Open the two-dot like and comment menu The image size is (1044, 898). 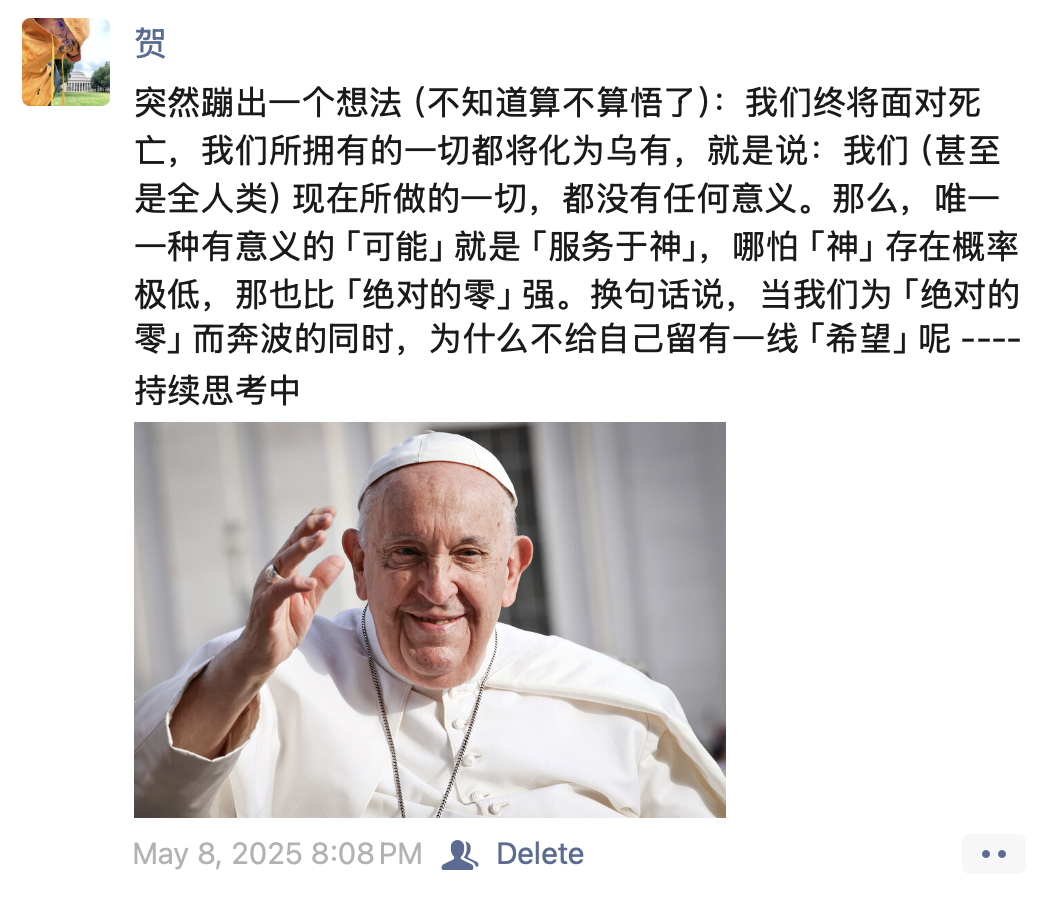993,854
